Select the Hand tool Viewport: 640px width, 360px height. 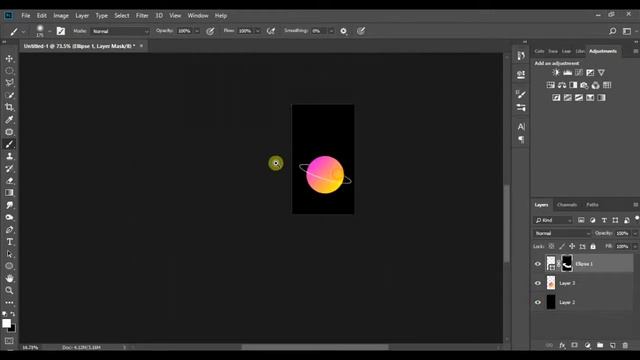point(9,278)
